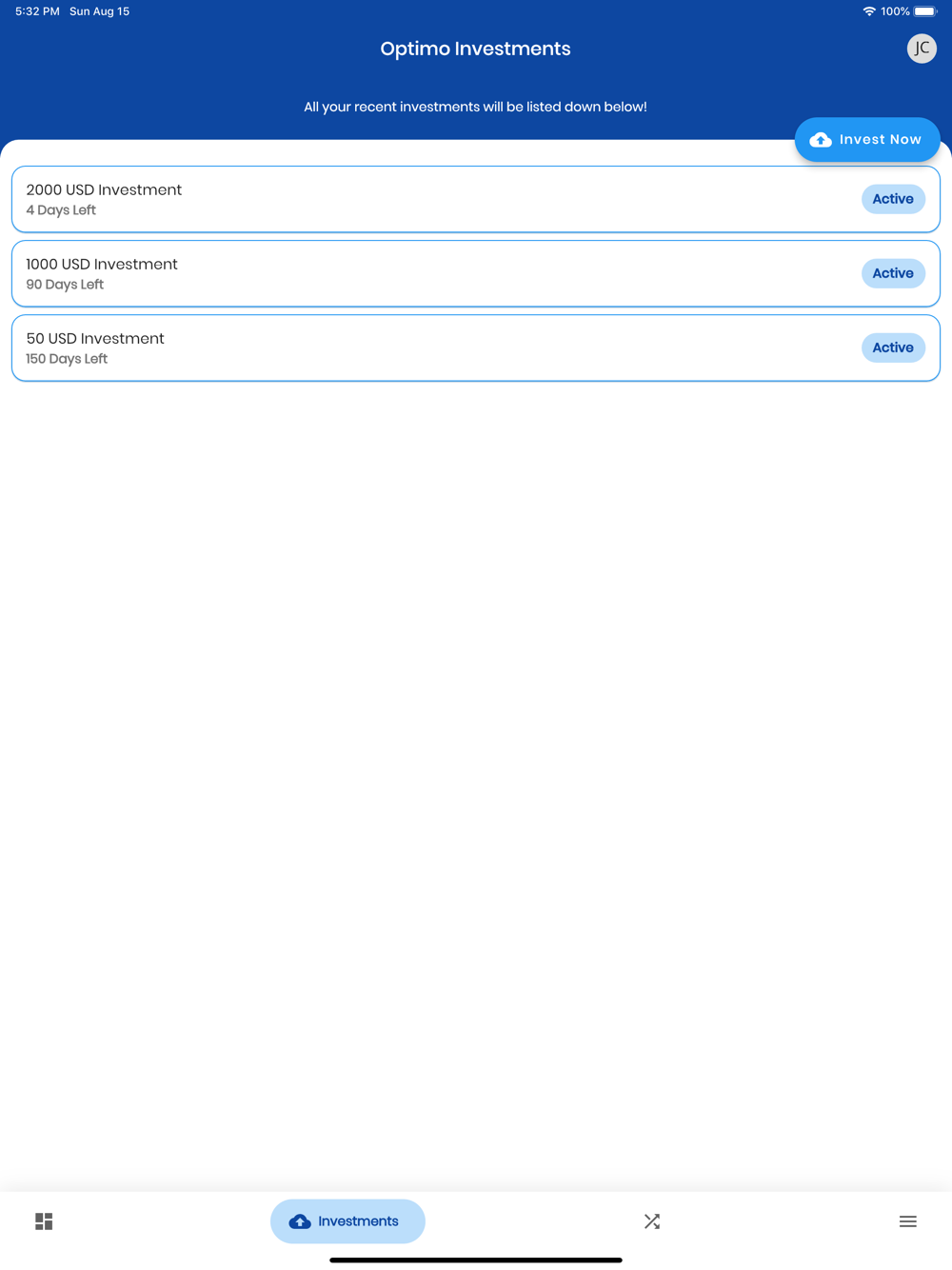Open the hamburger menu icon
The width and height of the screenshot is (952, 1270).
(x=908, y=1221)
